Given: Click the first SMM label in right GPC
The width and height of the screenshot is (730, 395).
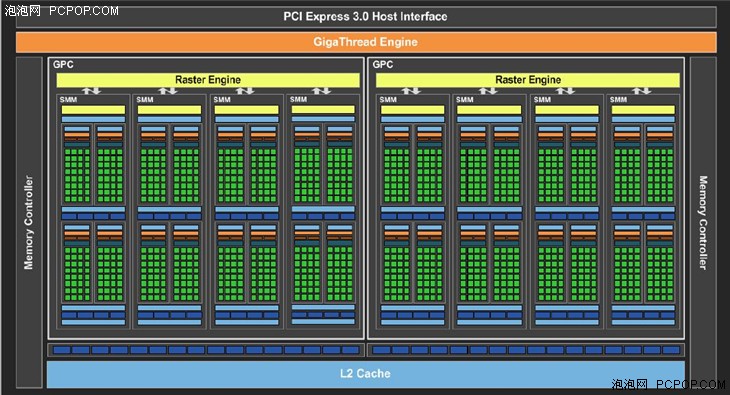Looking at the screenshot, I should 388,99.
